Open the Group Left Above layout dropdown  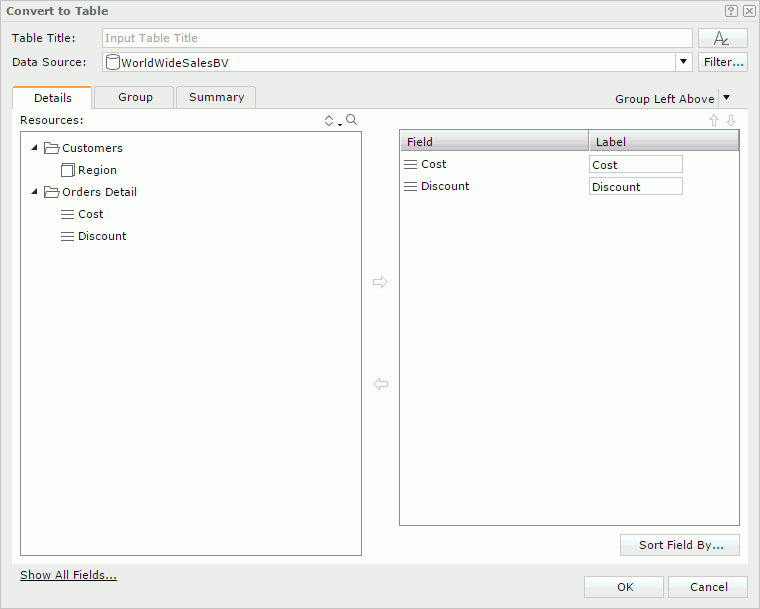point(726,98)
